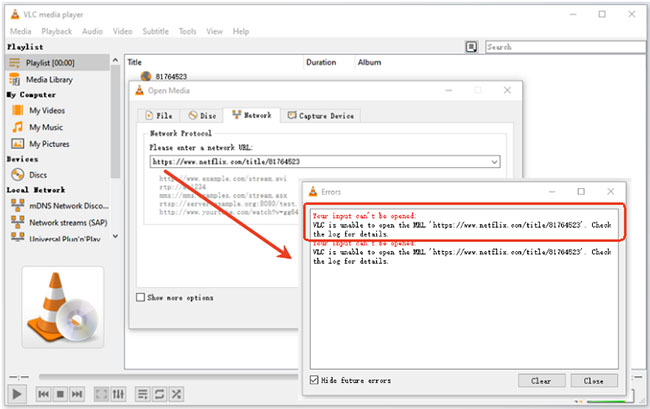Open the Media menu
Image resolution: width=650 pixels, height=409 pixels.
(20, 31)
